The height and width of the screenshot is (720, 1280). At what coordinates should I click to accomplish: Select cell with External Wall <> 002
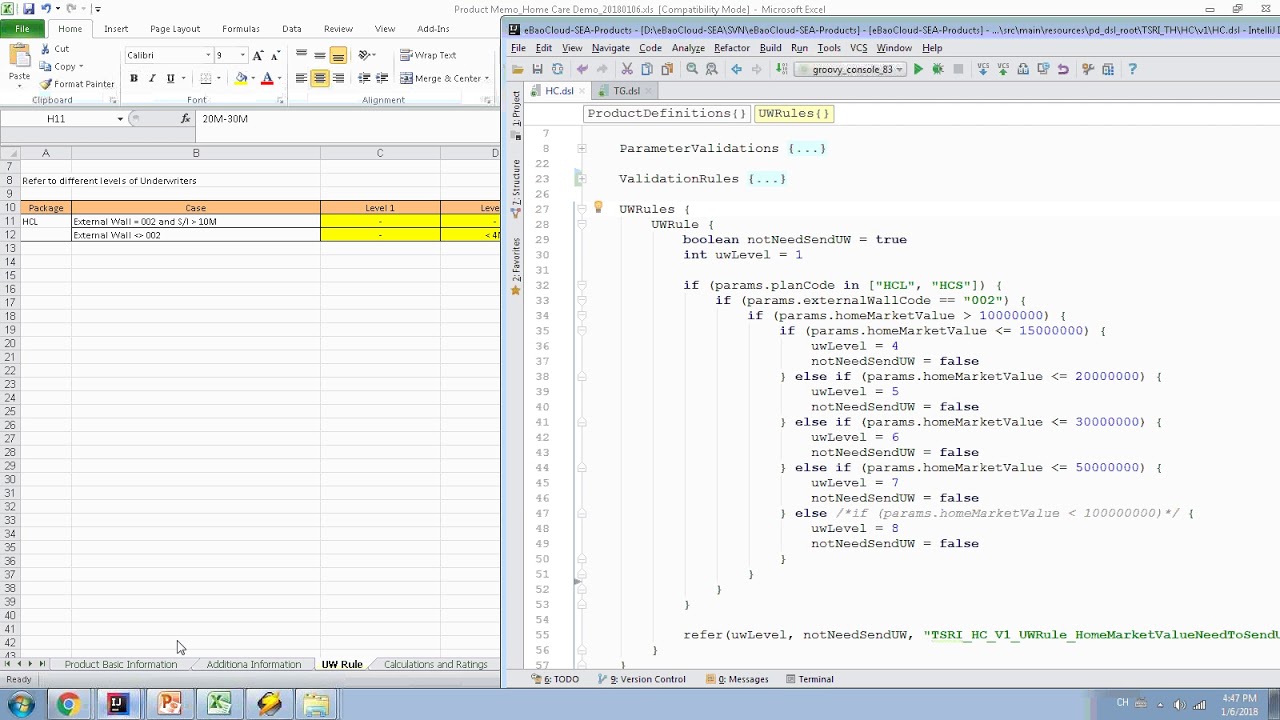(x=196, y=235)
